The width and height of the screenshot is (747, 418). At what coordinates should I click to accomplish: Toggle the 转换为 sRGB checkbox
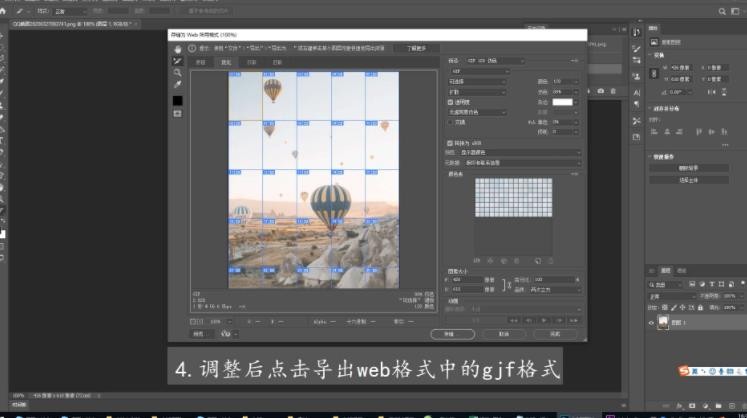point(450,143)
